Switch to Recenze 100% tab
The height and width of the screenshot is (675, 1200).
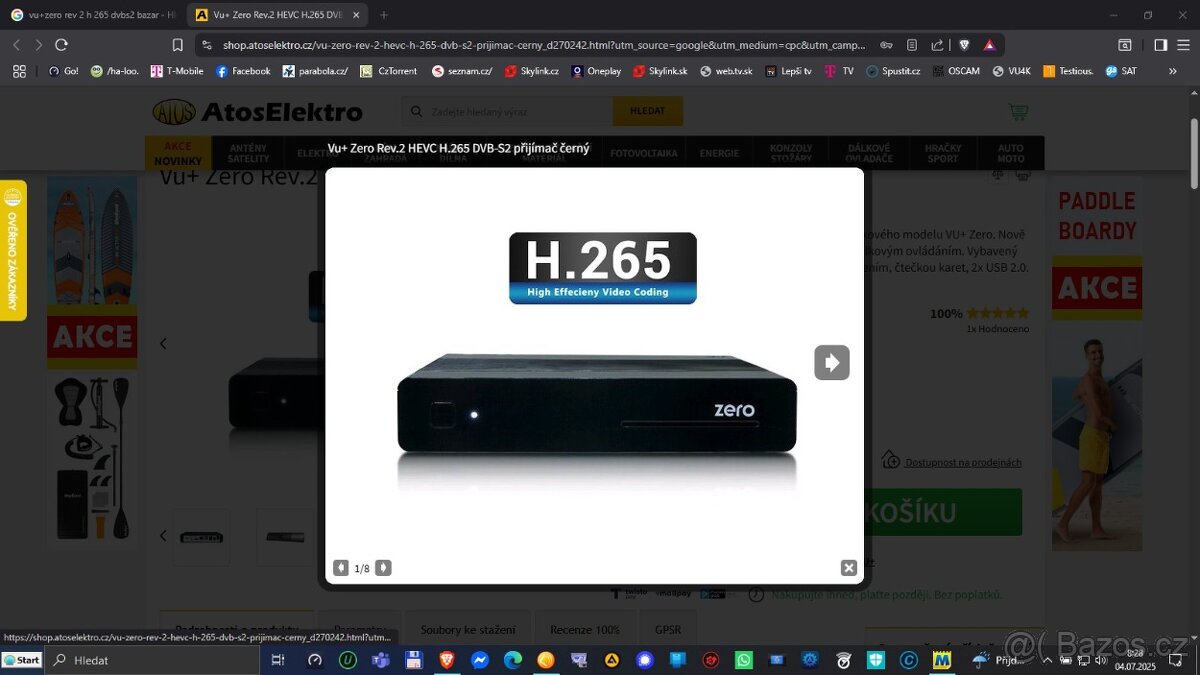(x=584, y=629)
